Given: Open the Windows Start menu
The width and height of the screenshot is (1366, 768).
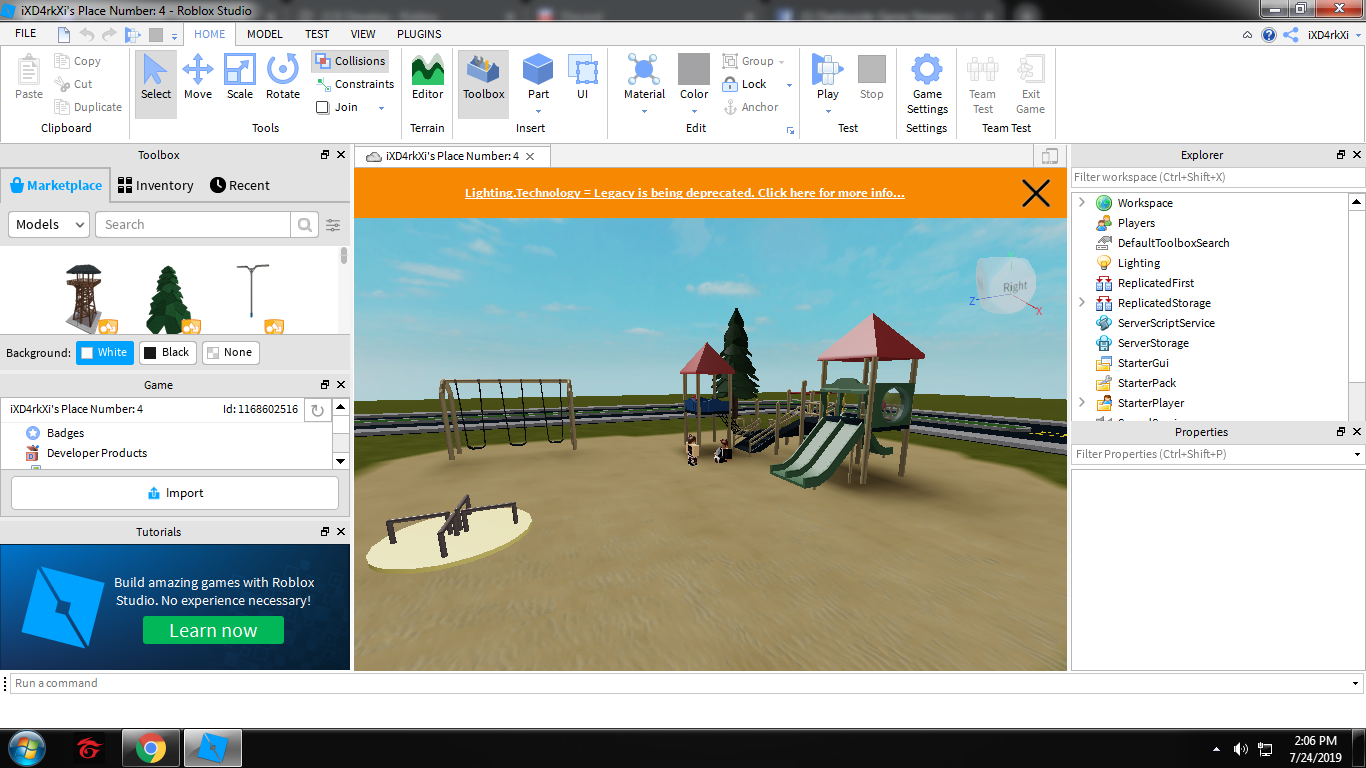Looking at the screenshot, I should click(26, 748).
